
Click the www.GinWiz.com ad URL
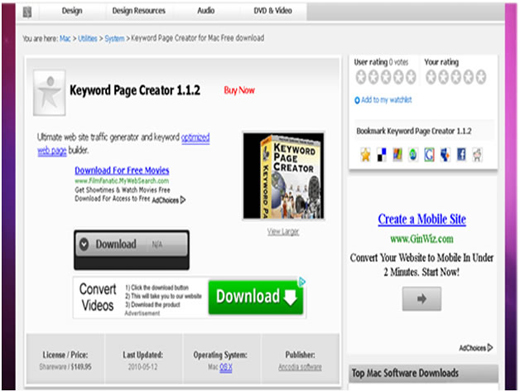pos(422,239)
